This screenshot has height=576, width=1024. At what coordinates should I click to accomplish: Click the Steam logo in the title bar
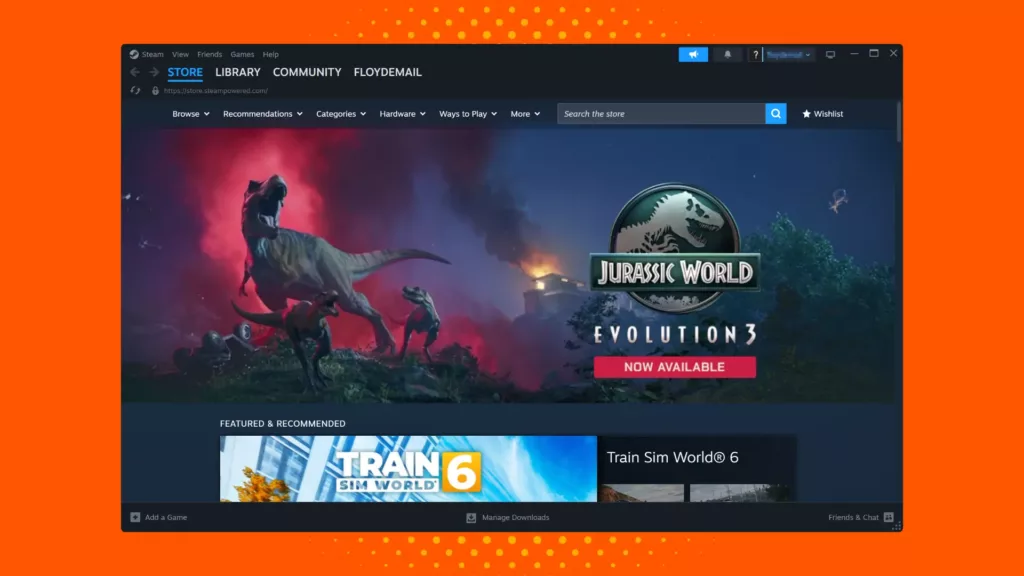click(135, 54)
